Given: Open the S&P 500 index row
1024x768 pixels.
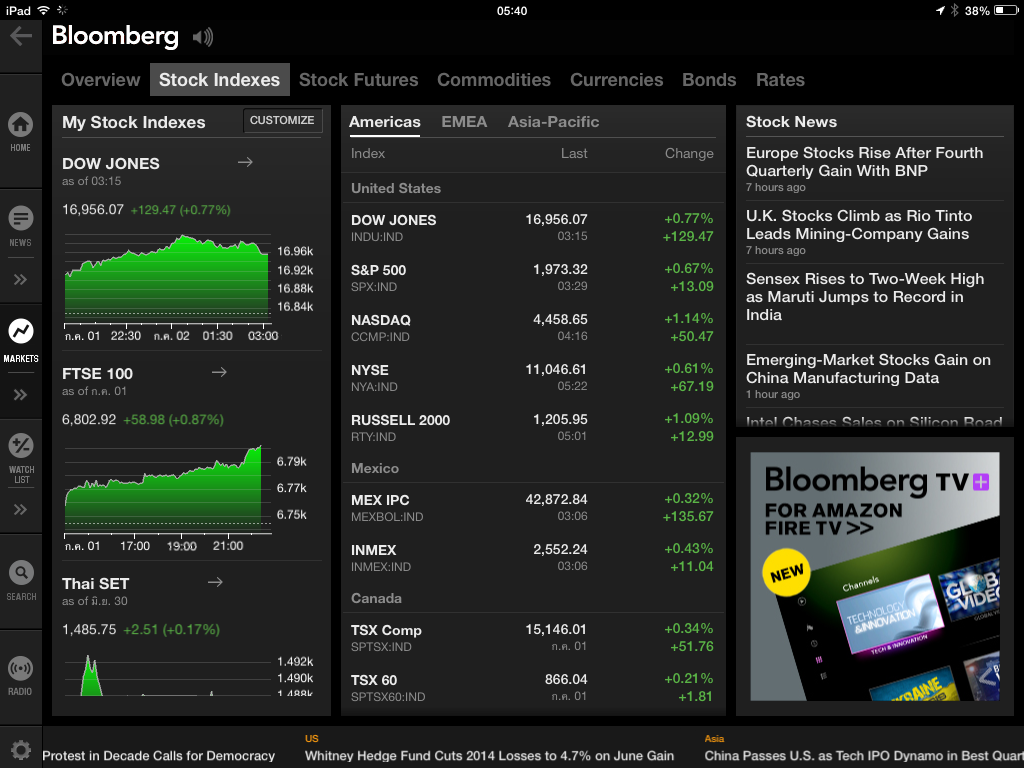Looking at the screenshot, I should coord(532,278).
